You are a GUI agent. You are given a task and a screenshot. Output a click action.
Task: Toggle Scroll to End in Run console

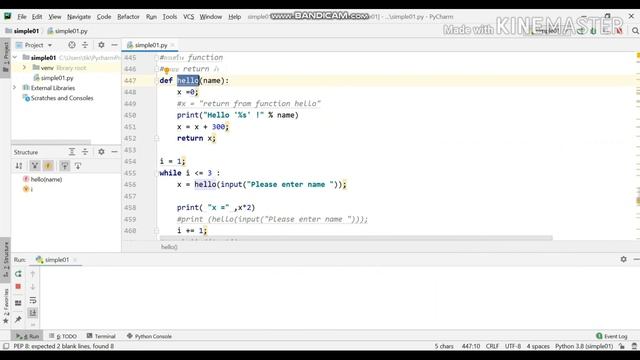(x=33, y=313)
